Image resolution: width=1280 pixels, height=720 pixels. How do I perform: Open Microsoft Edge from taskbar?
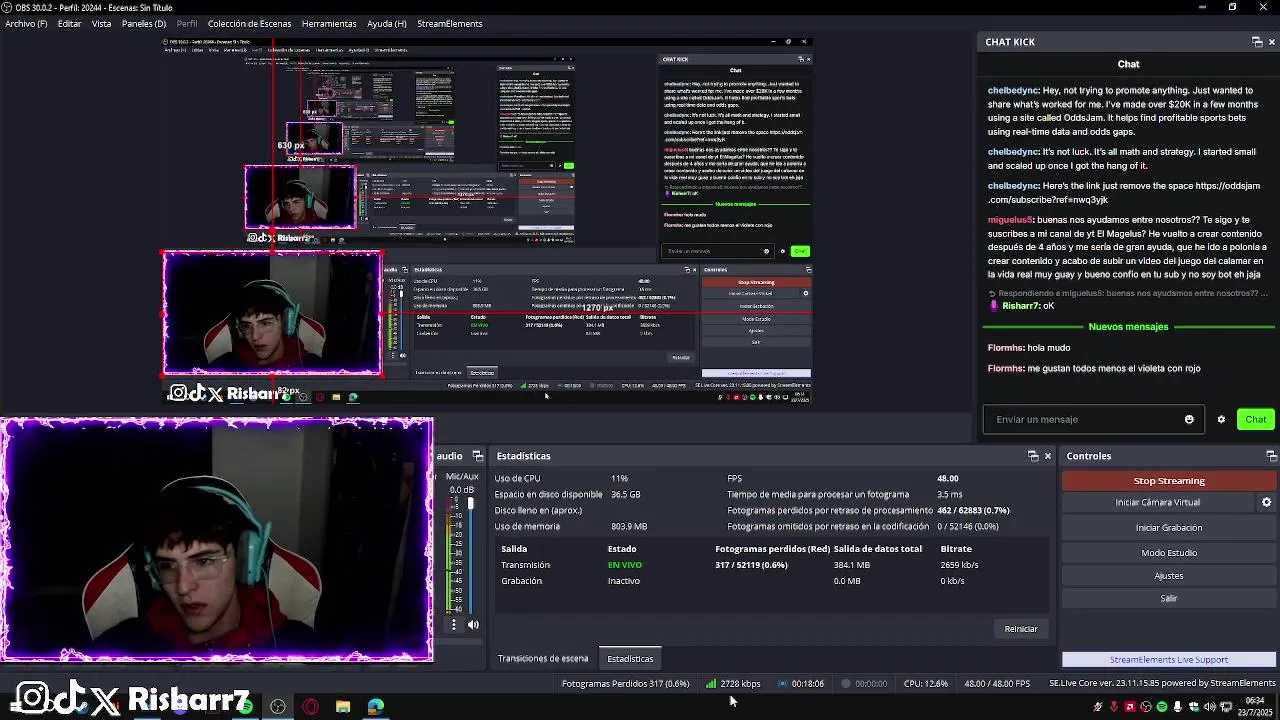375,707
